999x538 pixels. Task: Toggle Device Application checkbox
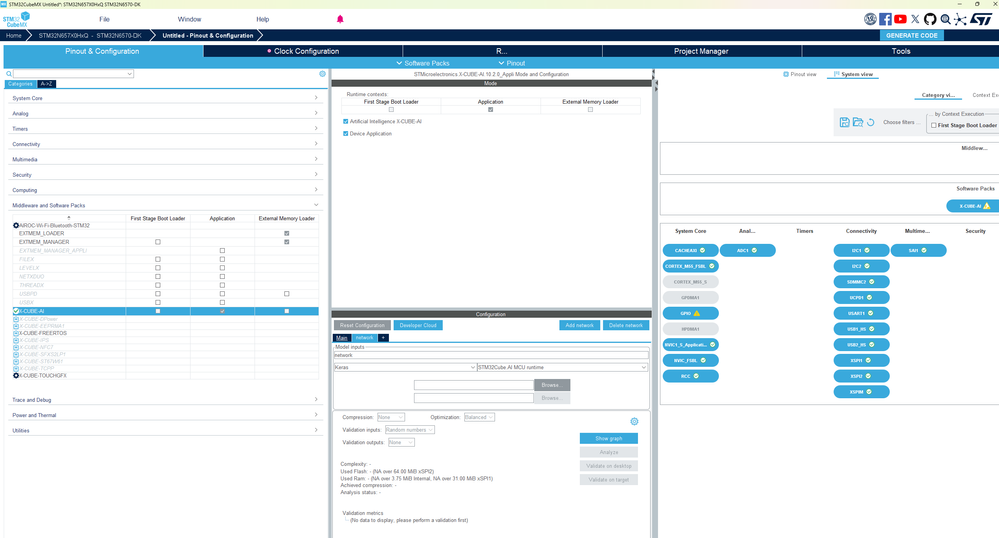[x=346, y=134]
